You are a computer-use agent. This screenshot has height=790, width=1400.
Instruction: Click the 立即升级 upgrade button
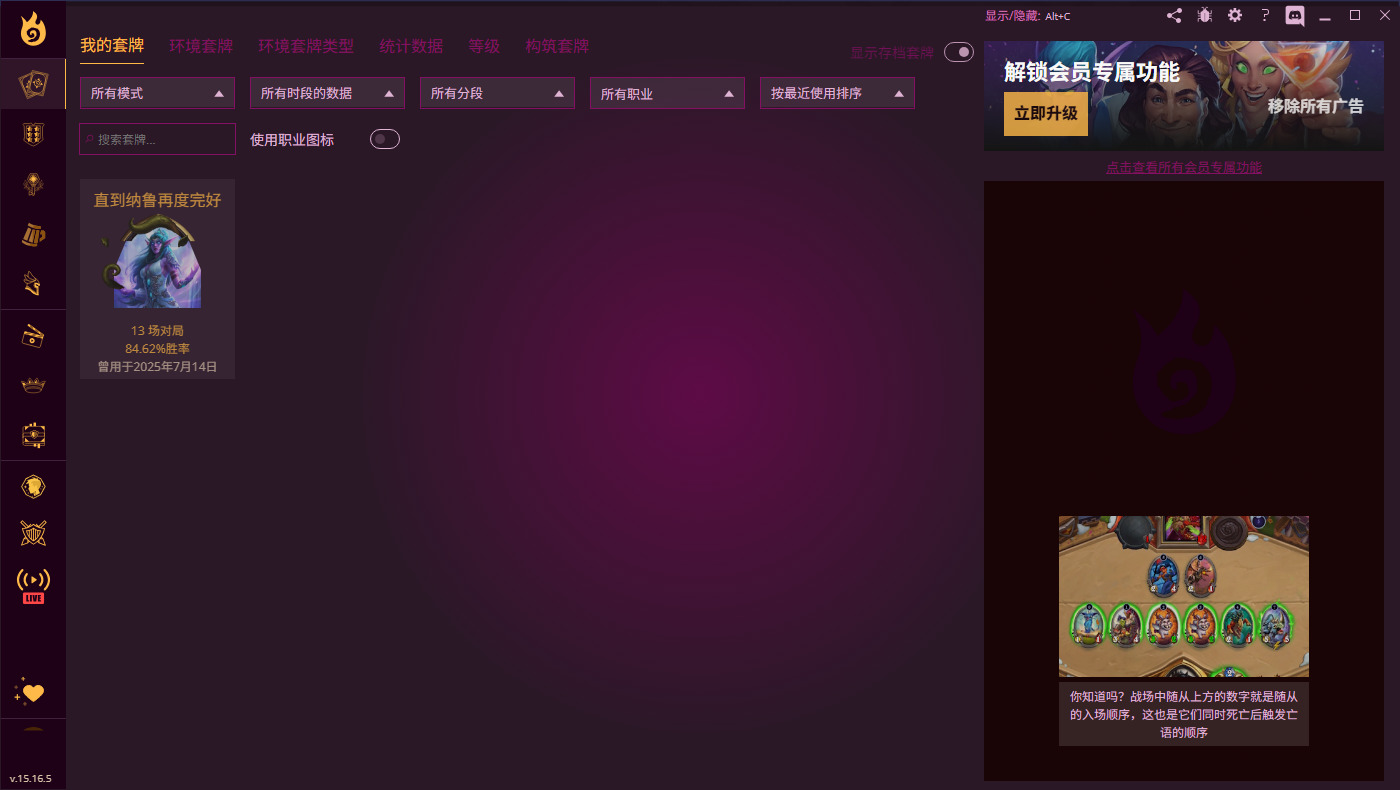(1046, 113)
